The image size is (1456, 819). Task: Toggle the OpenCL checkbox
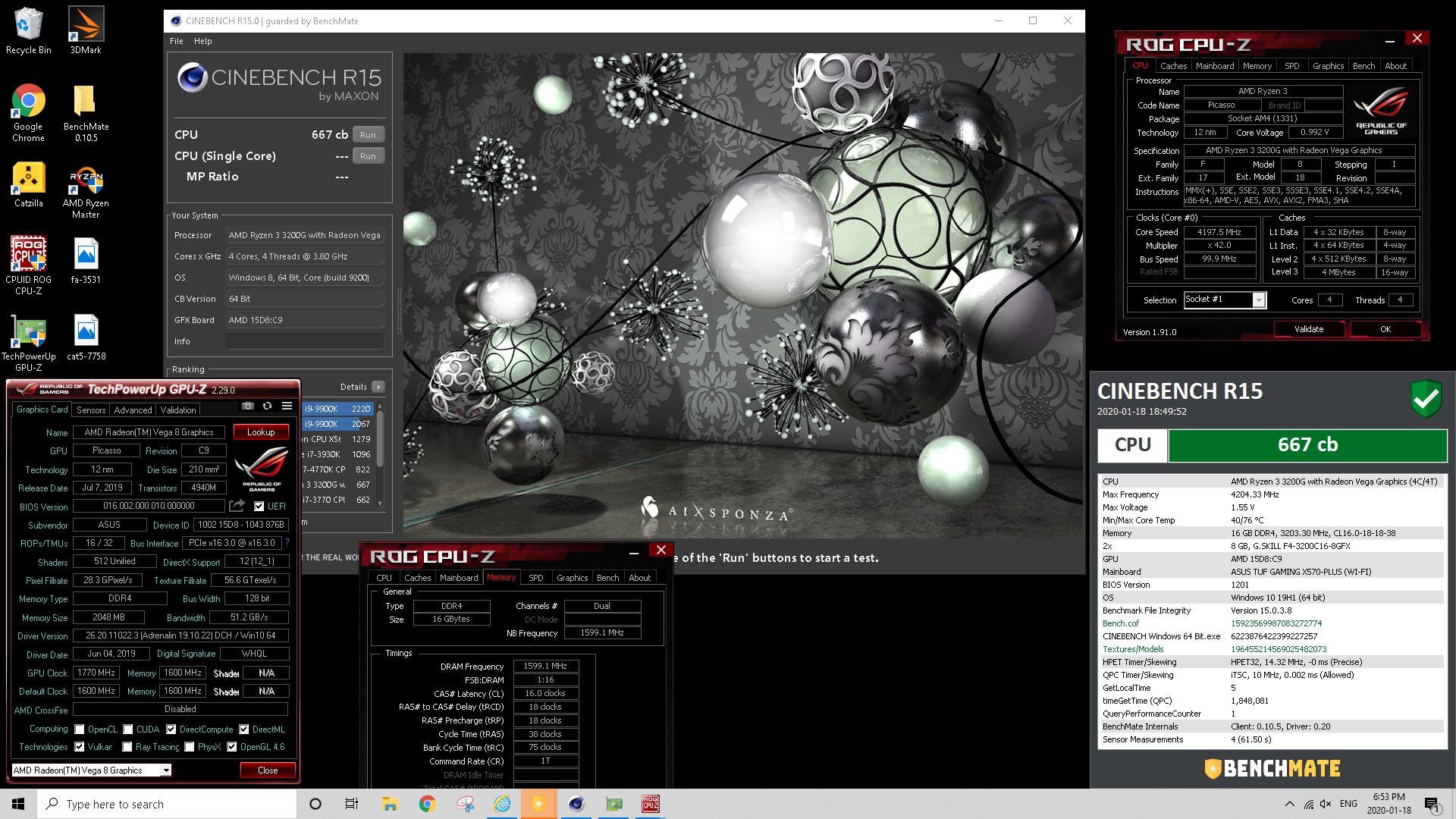click(x=80, y=730)
